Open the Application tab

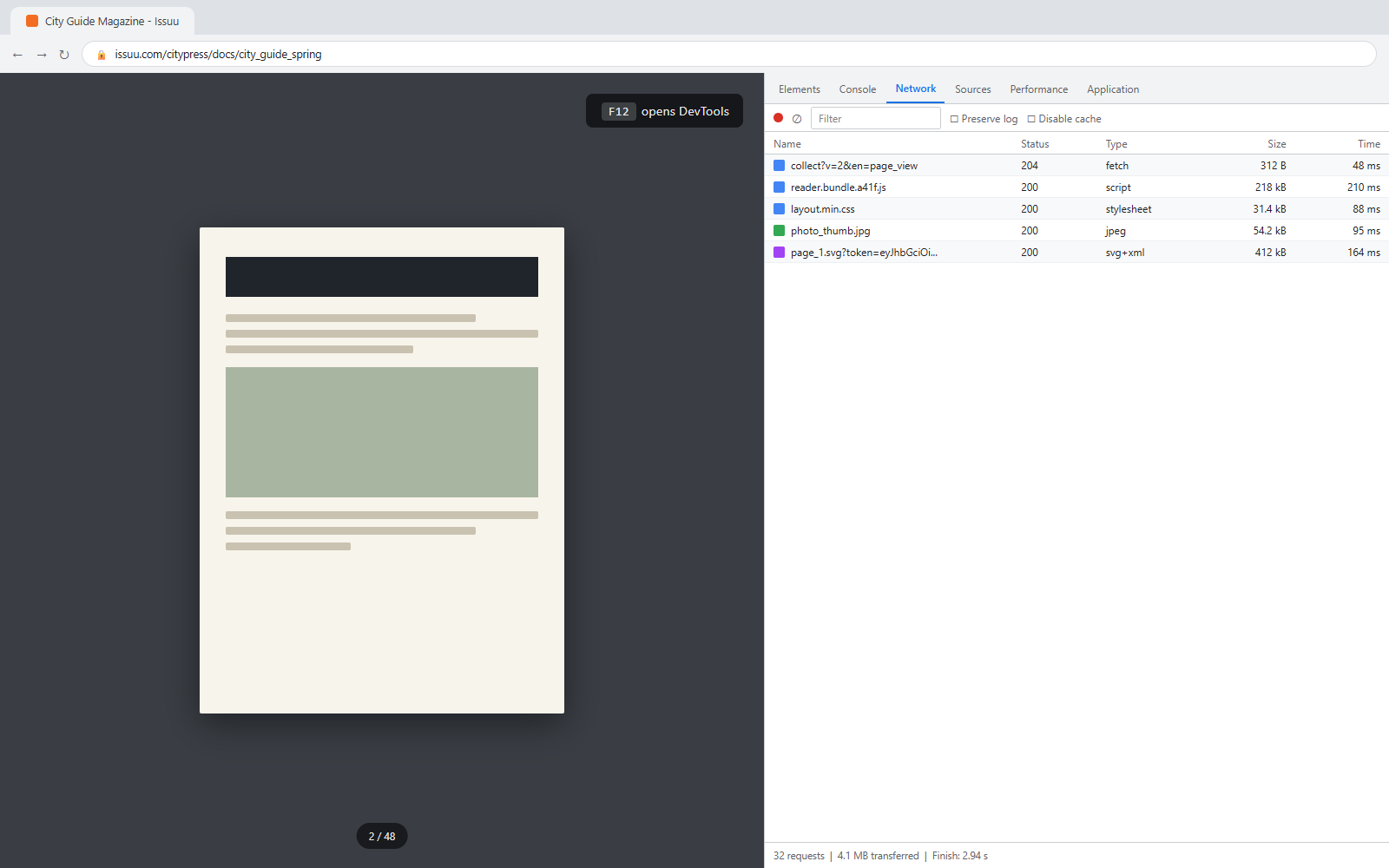click(1113, 89)
